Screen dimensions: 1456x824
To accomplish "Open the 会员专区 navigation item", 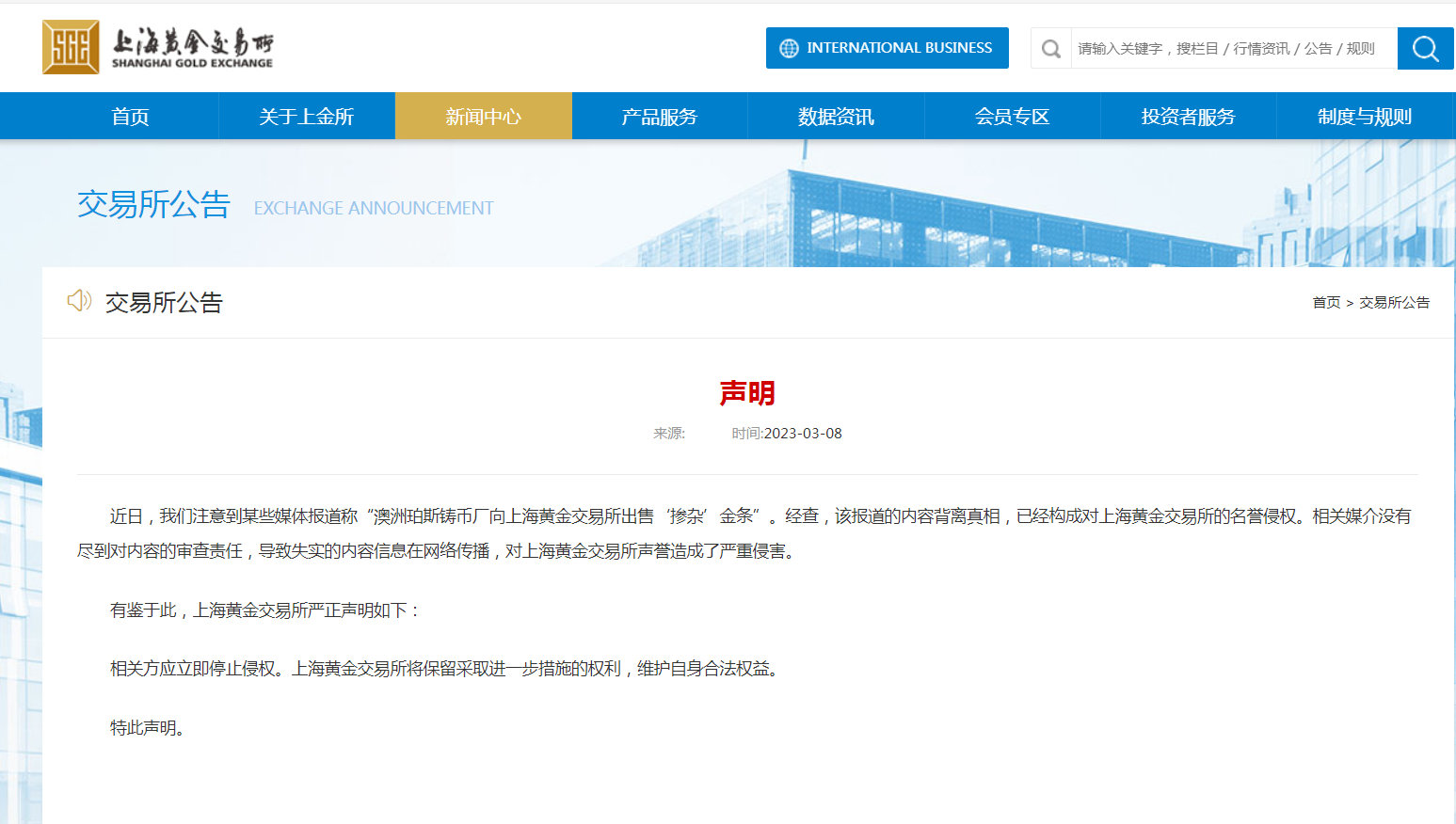I will click(x=1012, y=117).
